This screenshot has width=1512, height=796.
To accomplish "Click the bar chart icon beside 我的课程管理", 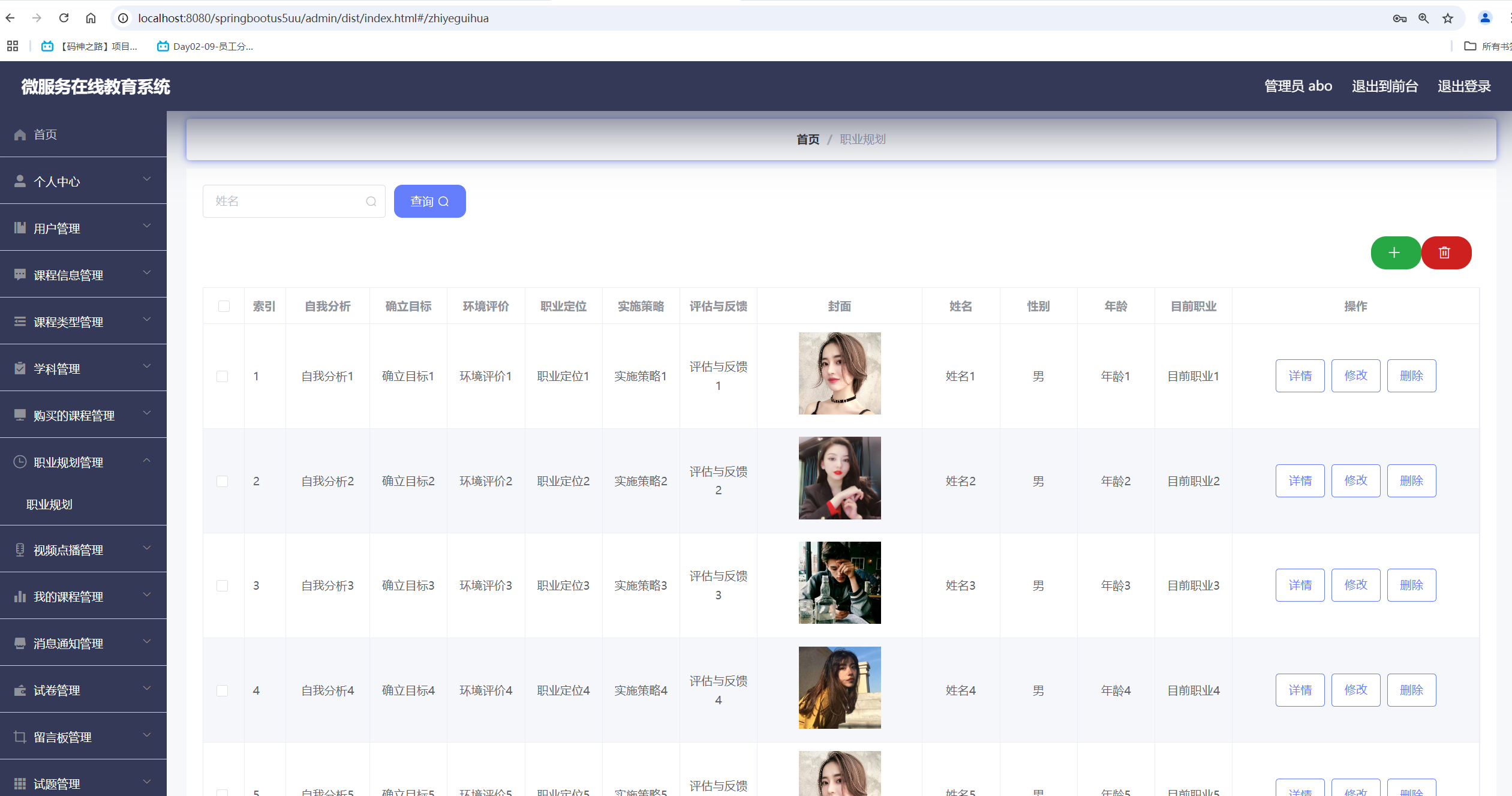I will coord(20,596).
